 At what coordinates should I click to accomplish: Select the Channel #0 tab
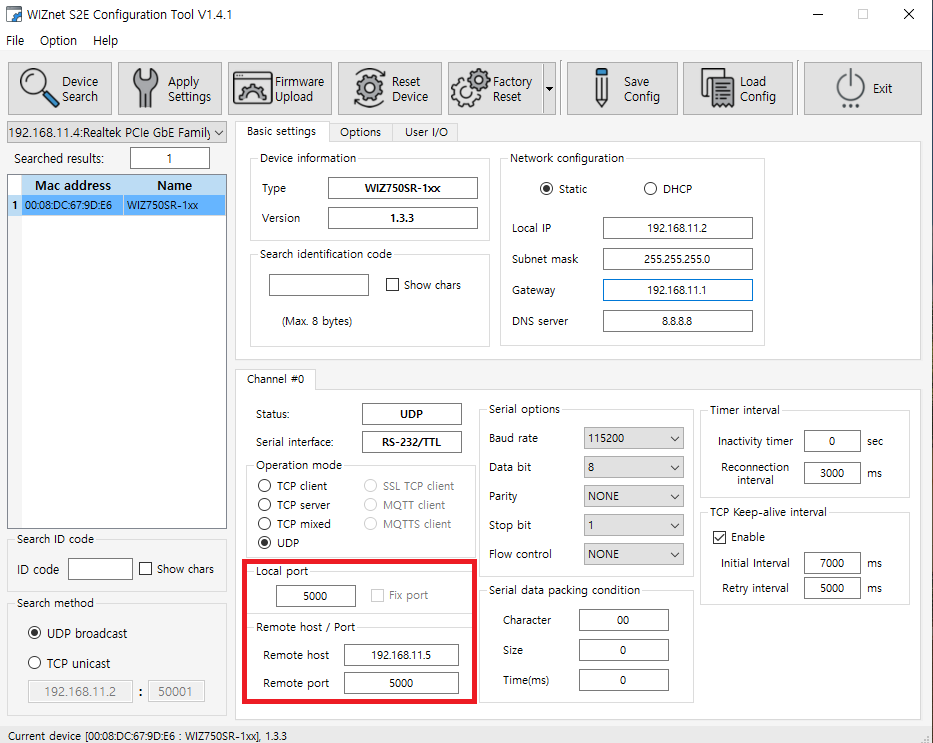(x=275, y=379)
